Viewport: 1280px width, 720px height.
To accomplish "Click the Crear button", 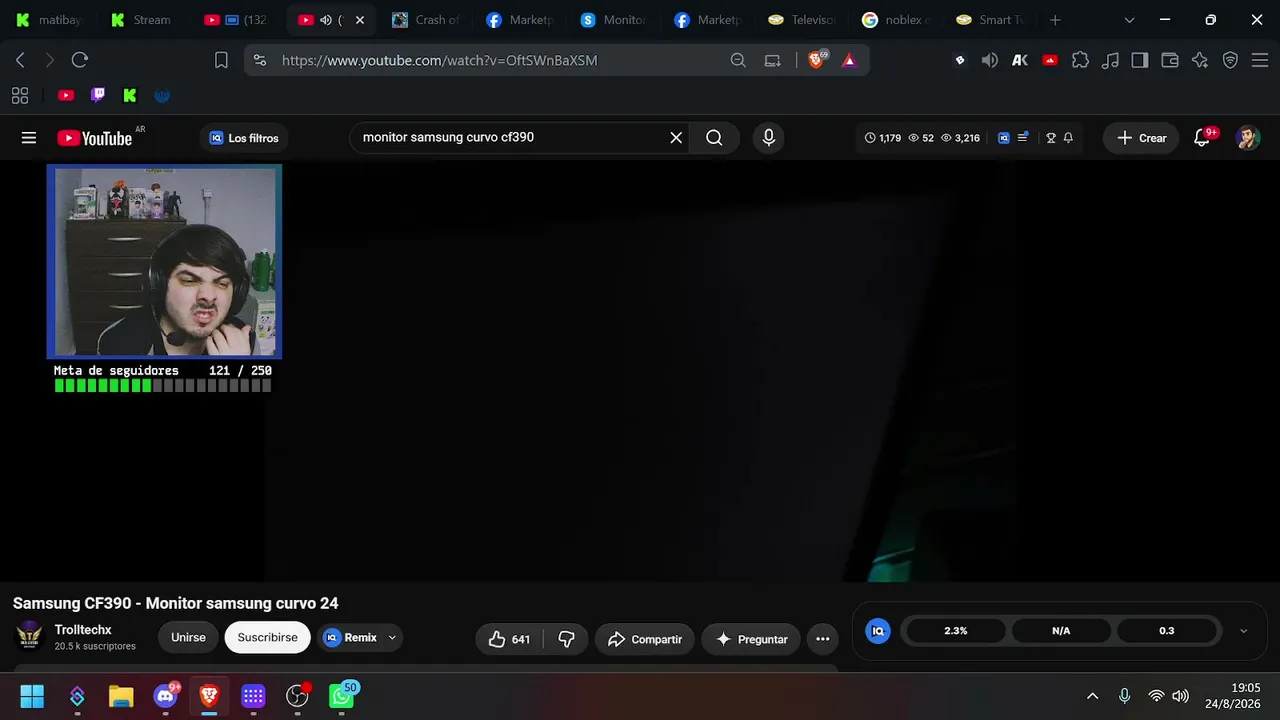I will point(1141,138).
